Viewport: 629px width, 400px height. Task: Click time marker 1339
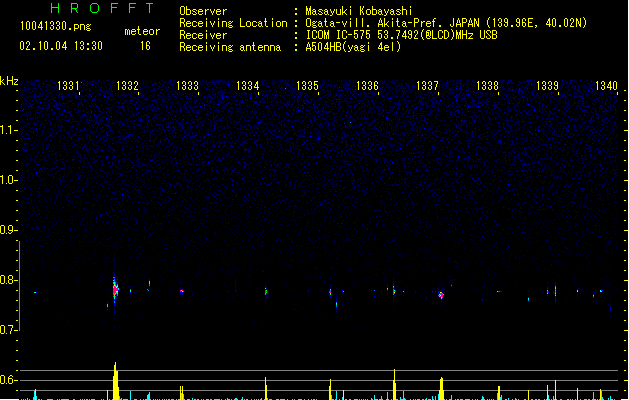pos(548,86)
